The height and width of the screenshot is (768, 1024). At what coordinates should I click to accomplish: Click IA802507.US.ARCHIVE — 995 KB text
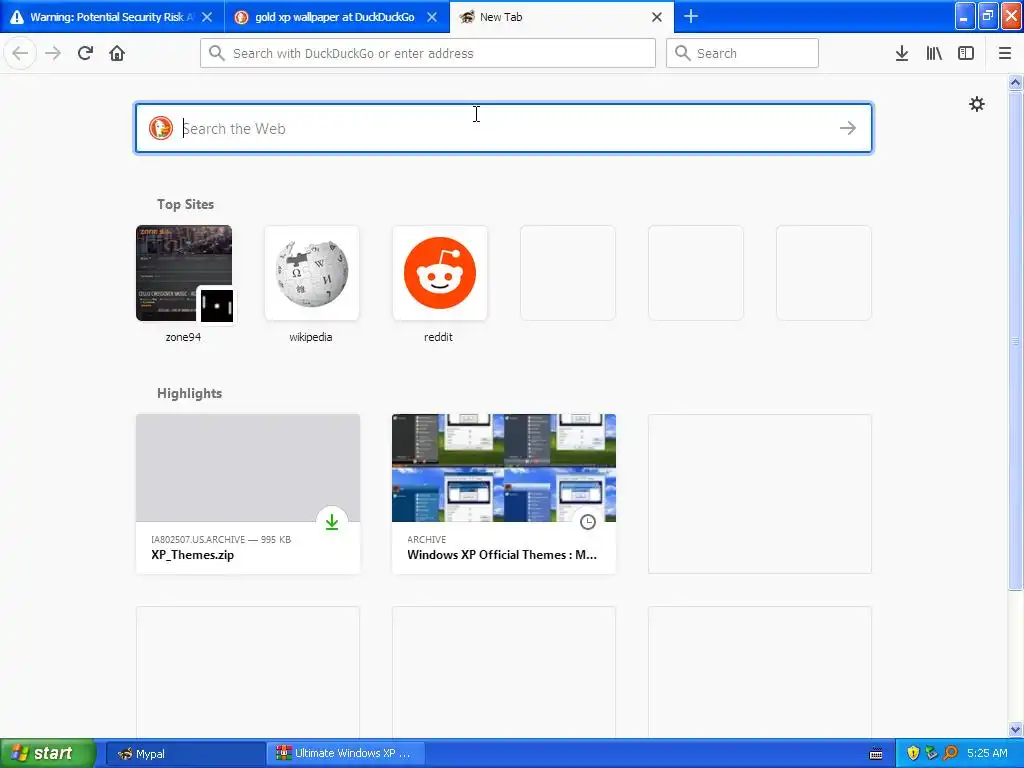(x=221, y=539)
